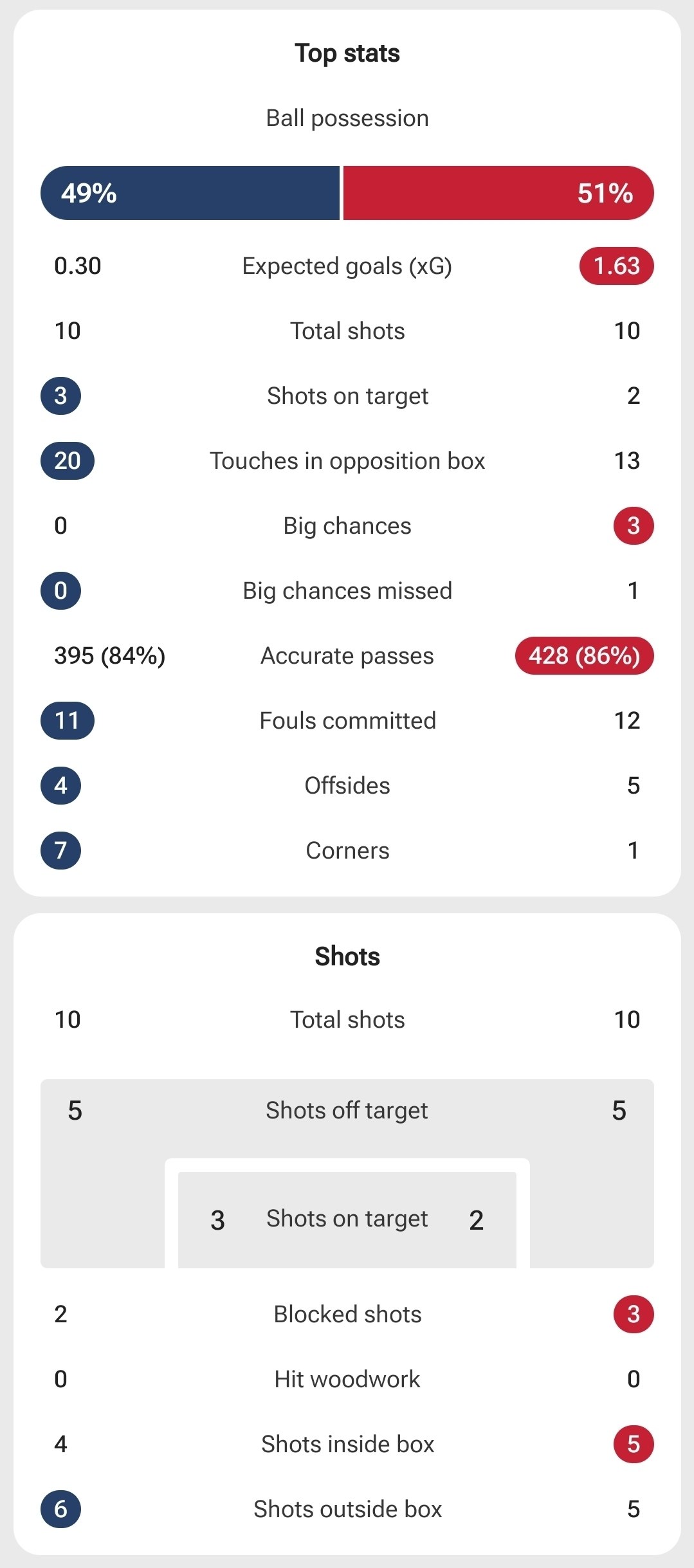Viewport: 694px width, 1568px height.
Task: Select the Expected goals (xG) label
Action: [x=347, y=266]
